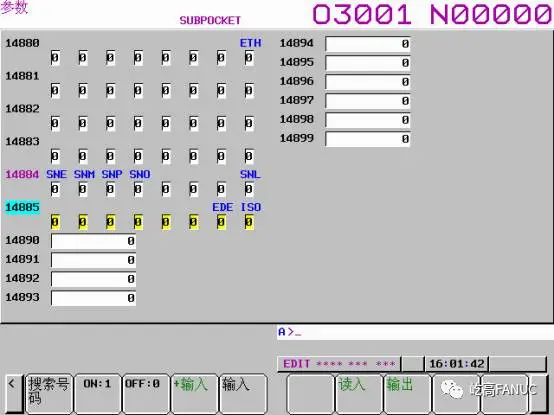
Task: Select parameter 14899 value field
Action: pyautogui.click(x=367, y=139)
